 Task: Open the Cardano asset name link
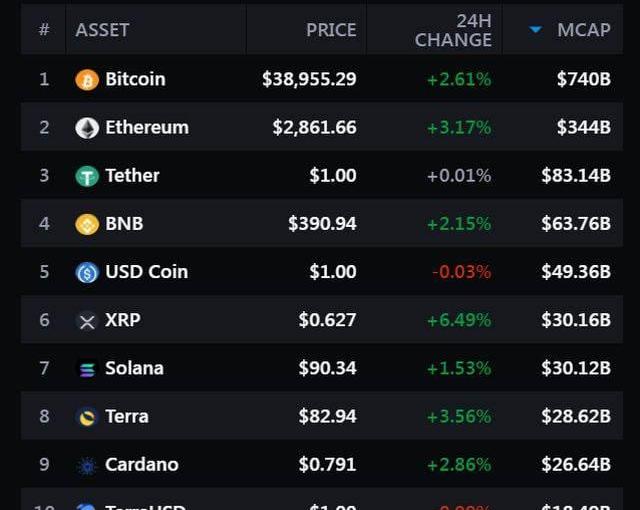tap(142, 464)
